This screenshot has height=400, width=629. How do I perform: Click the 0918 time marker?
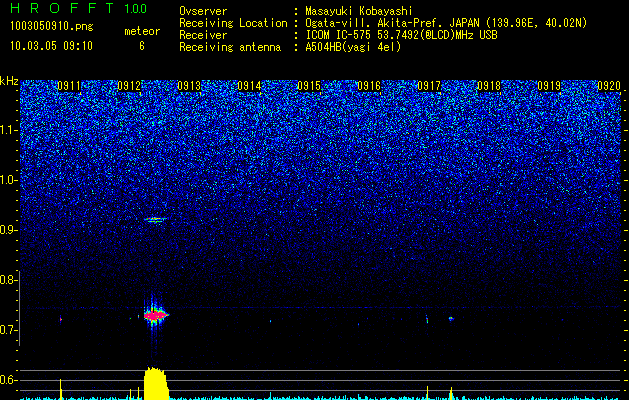pyautogui.click(x=489, y=86)
